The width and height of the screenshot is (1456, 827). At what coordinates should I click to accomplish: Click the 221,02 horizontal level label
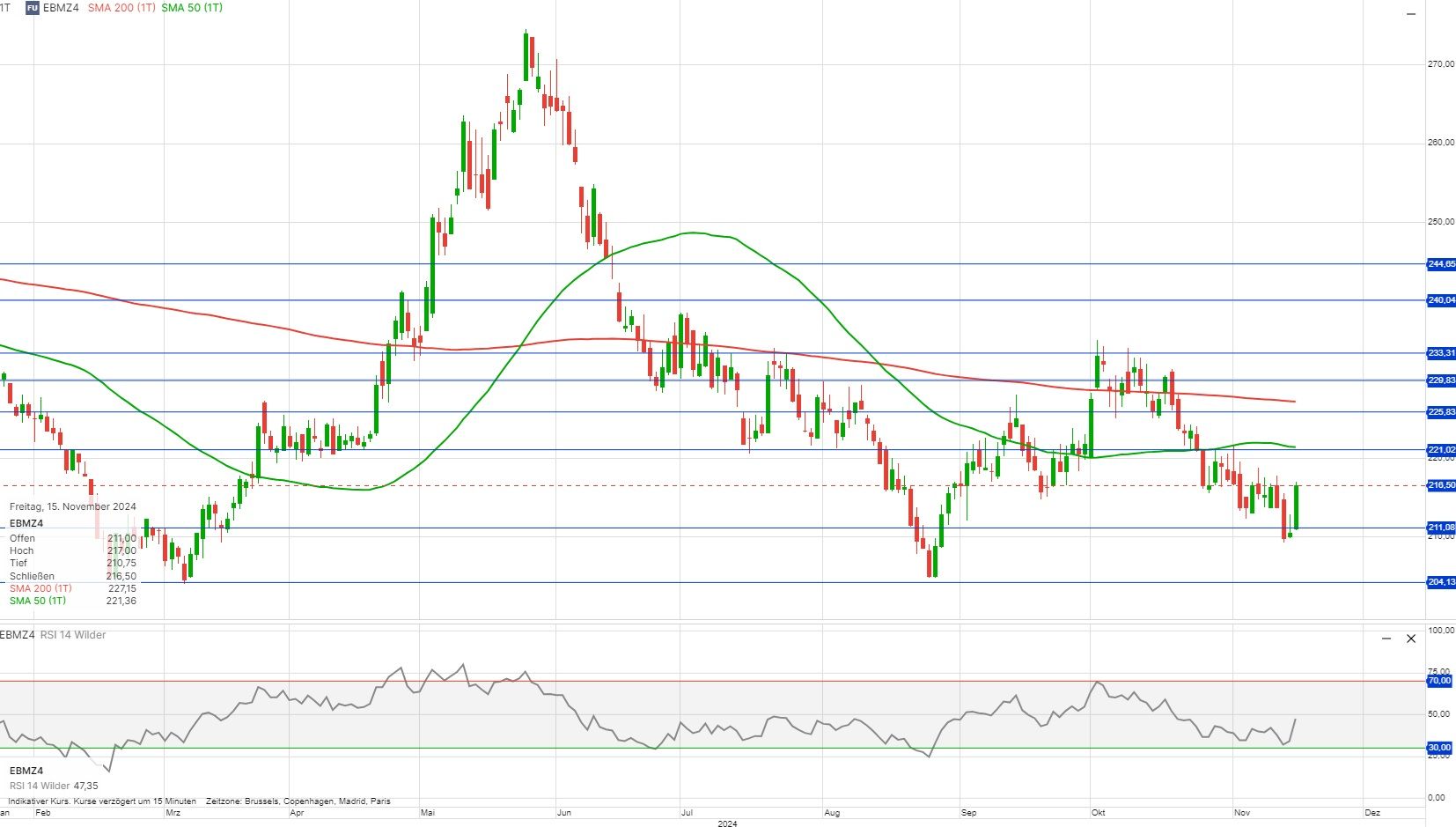pos(1440,450)
